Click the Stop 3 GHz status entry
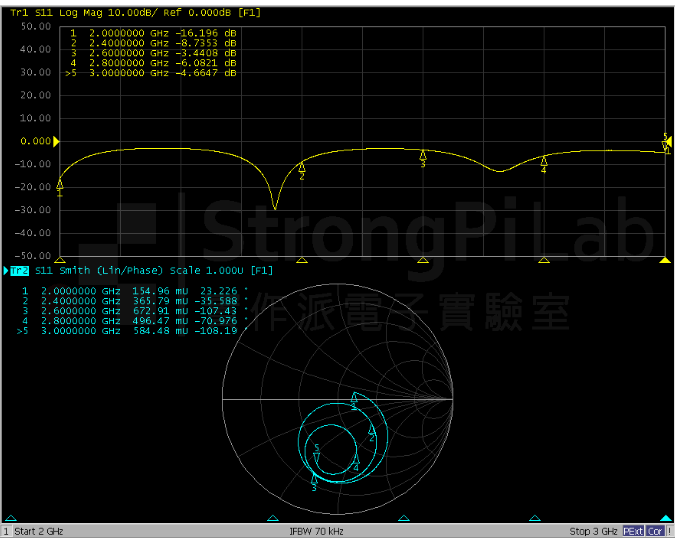The height and width of the screenshot is (538, 675). (594, 532)
